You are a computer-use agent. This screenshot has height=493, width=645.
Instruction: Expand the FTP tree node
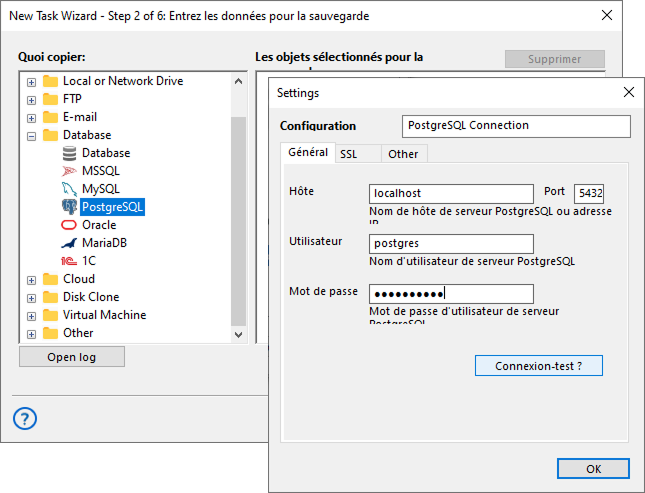pyautogui.click(x=31, y=100)
